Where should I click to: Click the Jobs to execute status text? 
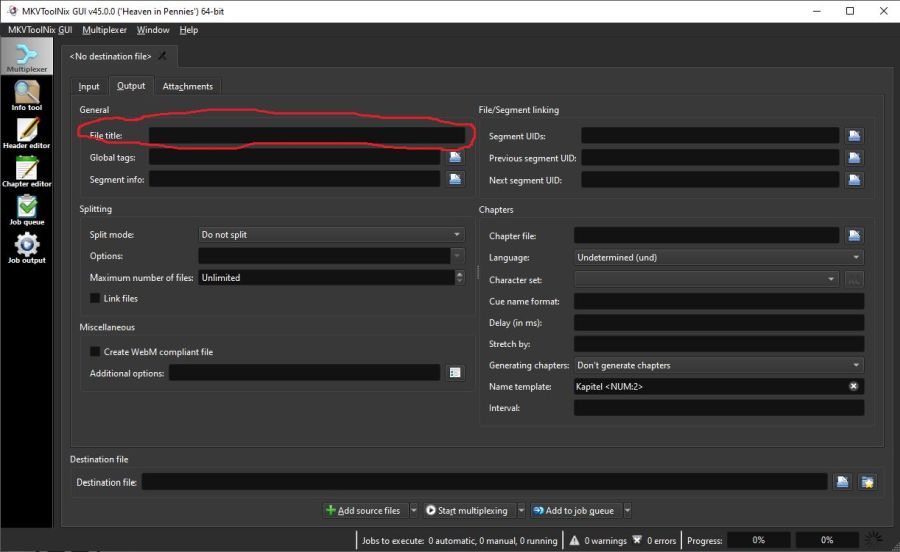tap(459, 541)
